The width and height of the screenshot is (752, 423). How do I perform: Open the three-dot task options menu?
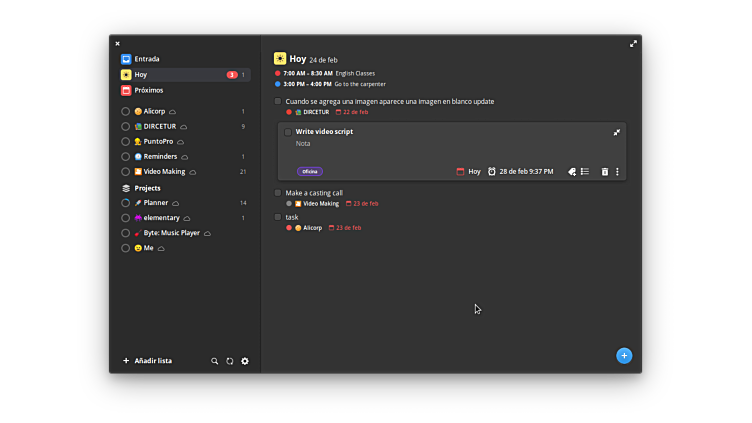tap(617, 172)
